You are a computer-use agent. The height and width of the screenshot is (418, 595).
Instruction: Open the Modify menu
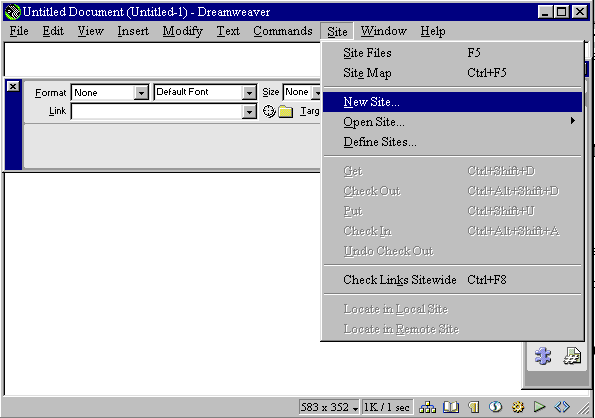pyautogui.click(x=183, y=31)
